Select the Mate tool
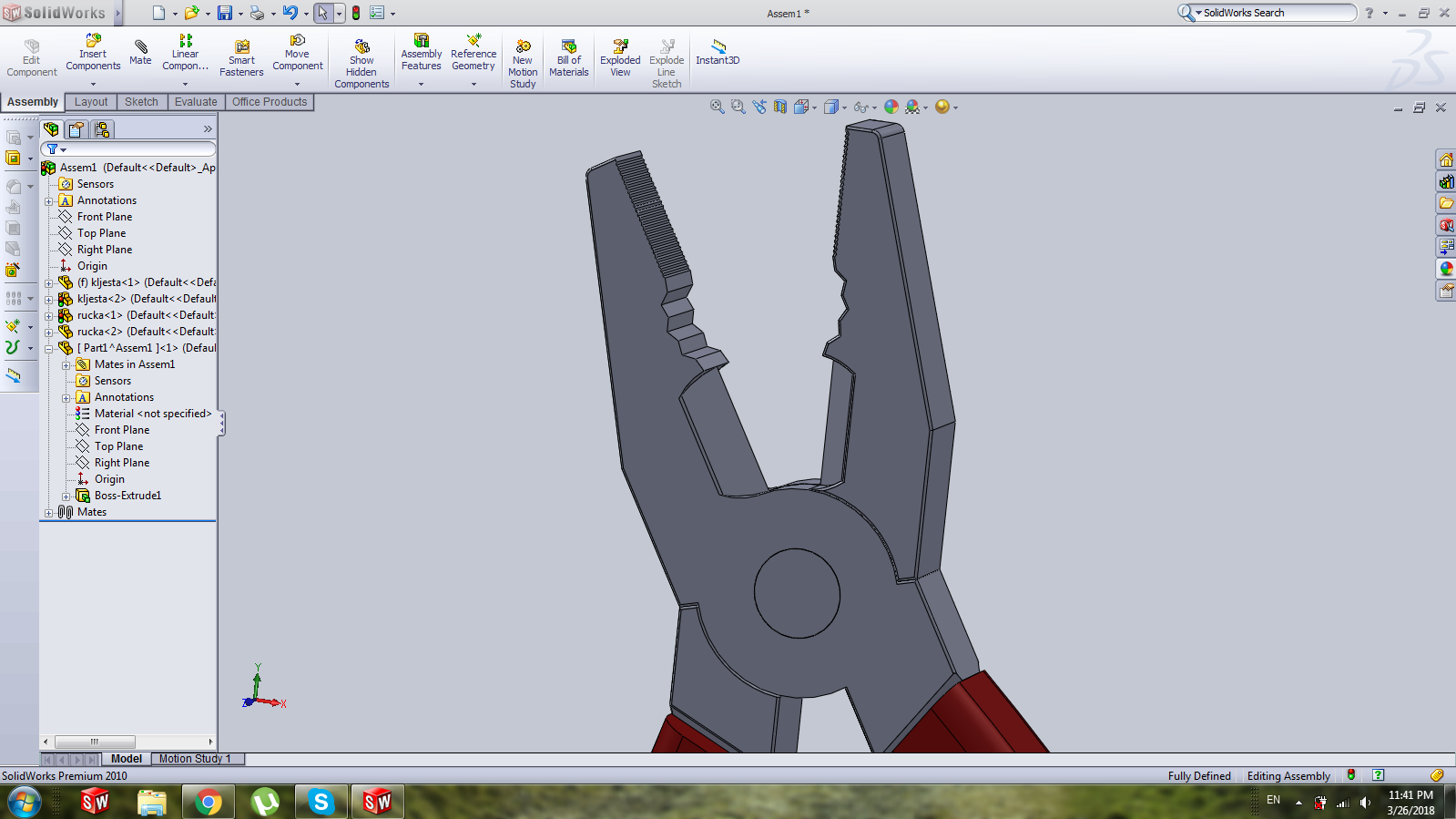1456x819 pixels. pyautogui.click(x=140, y=52)
